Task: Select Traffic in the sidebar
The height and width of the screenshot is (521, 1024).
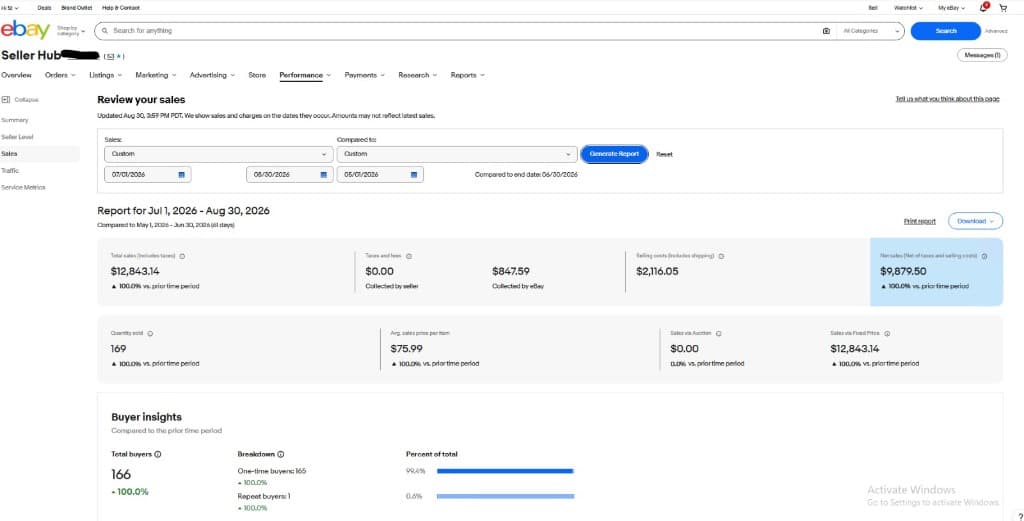Action: 10,170
